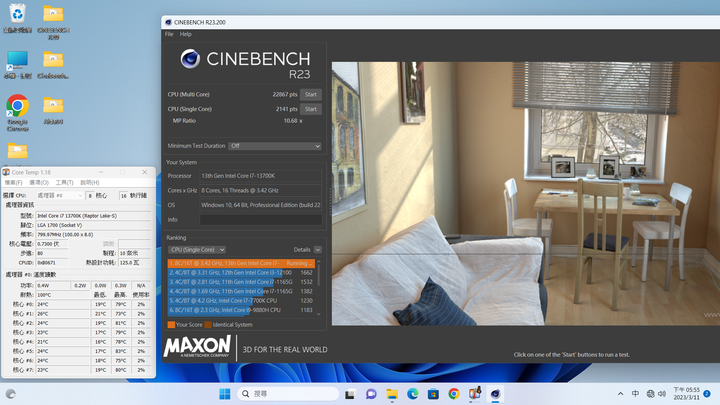The height and width of the screenshot is (405, 720).
Task: Open the 選項(O) menu in Core Temp
Action: 39,183
